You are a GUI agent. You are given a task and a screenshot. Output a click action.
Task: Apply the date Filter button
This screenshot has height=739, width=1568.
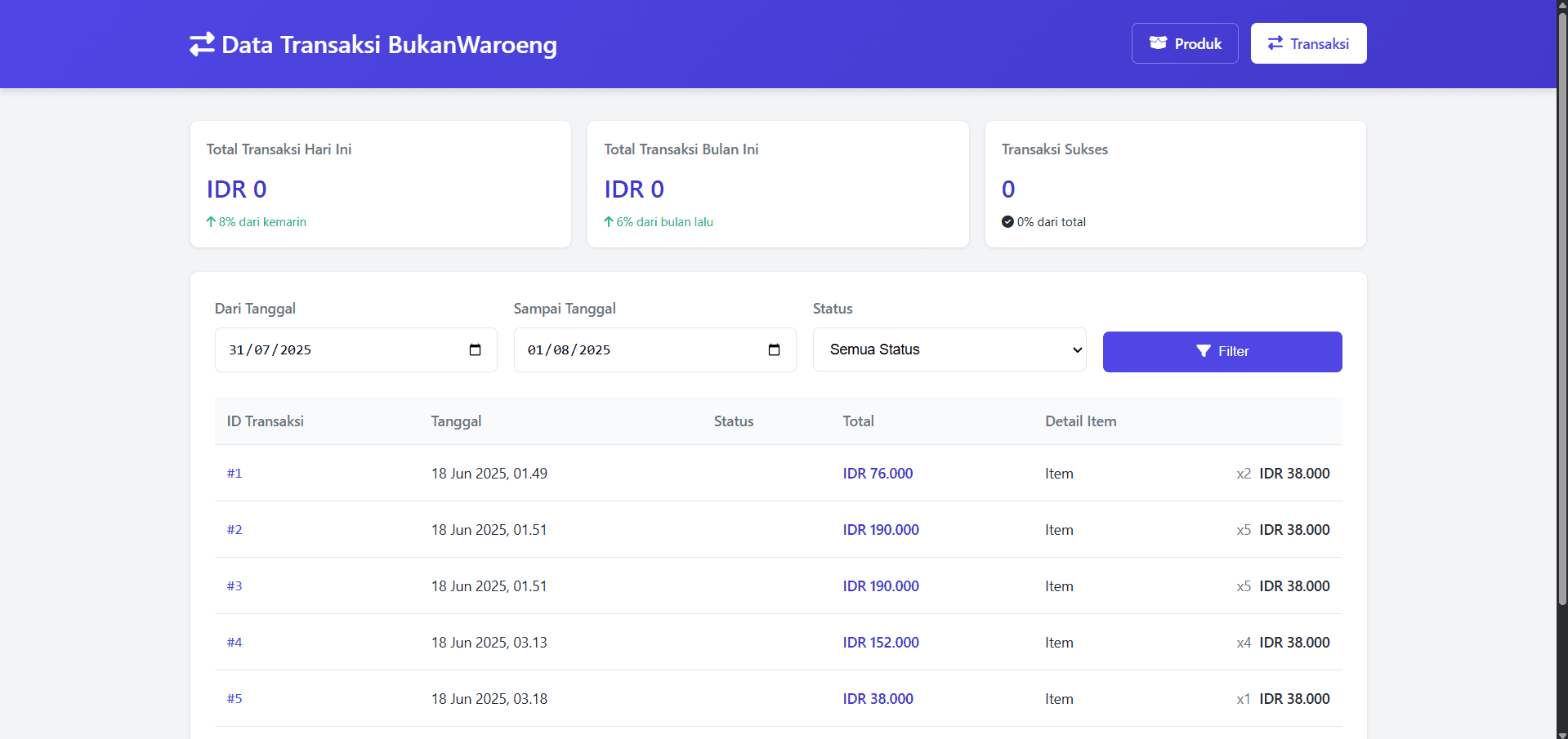(x=1222, y=352)
